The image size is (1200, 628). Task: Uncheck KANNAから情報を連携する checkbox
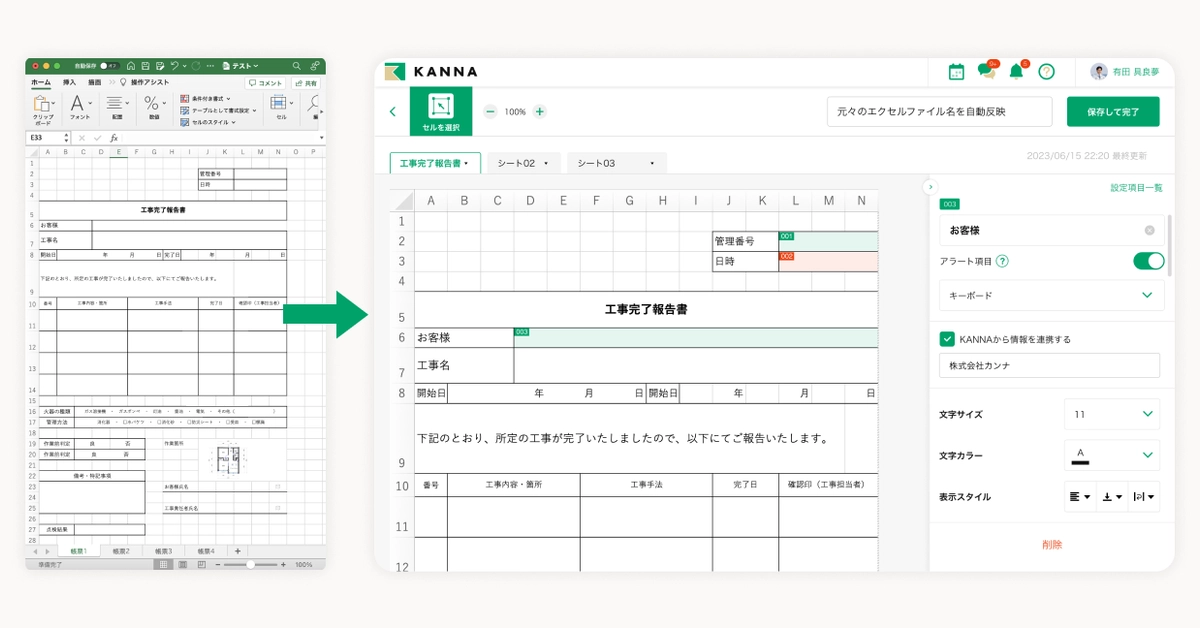pyautogui.click(x=947, y=339)
